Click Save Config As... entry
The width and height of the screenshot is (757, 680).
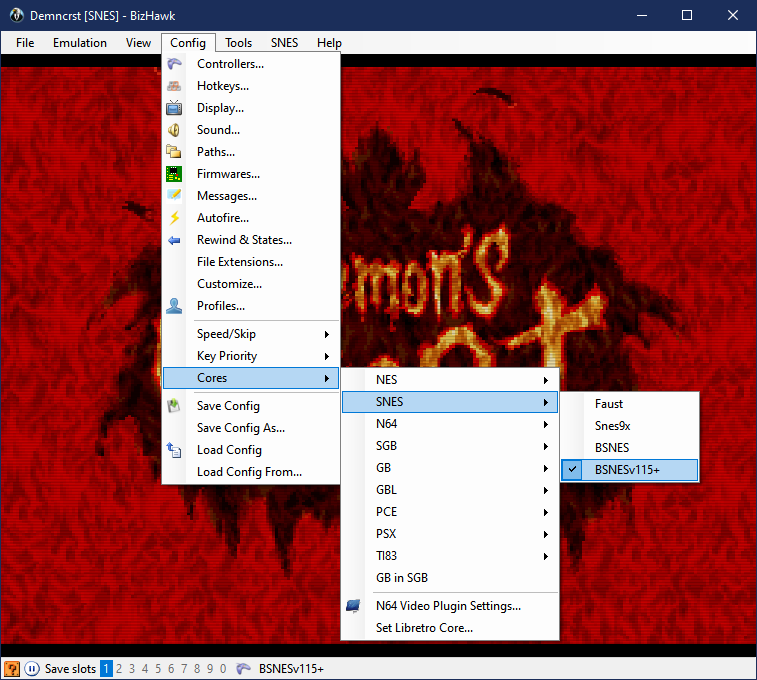coord(240,428)
